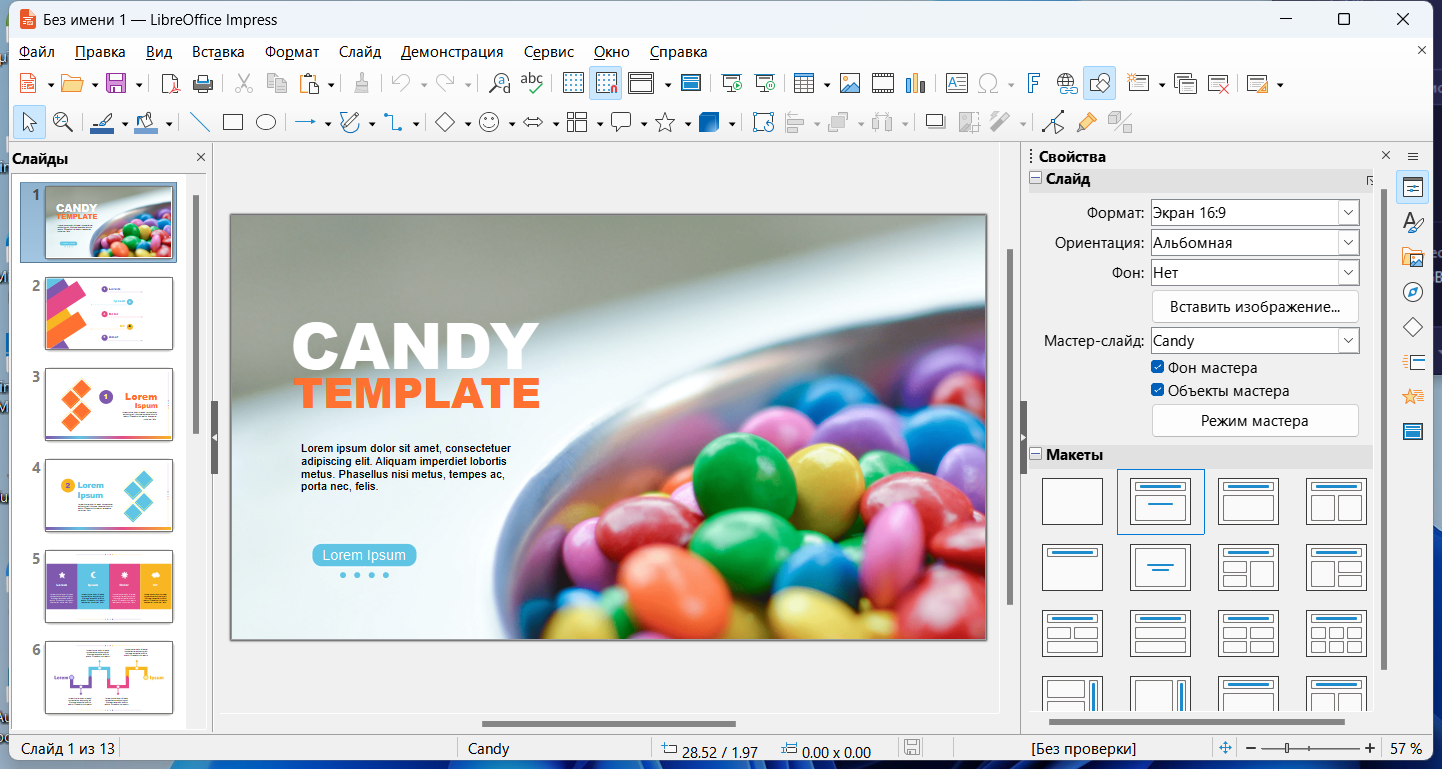Image resolution: width=1442 pixels, height=769 pixels.
Task: Toggle Extrusion 3D effect icon
Action: tap(1119, 122)
